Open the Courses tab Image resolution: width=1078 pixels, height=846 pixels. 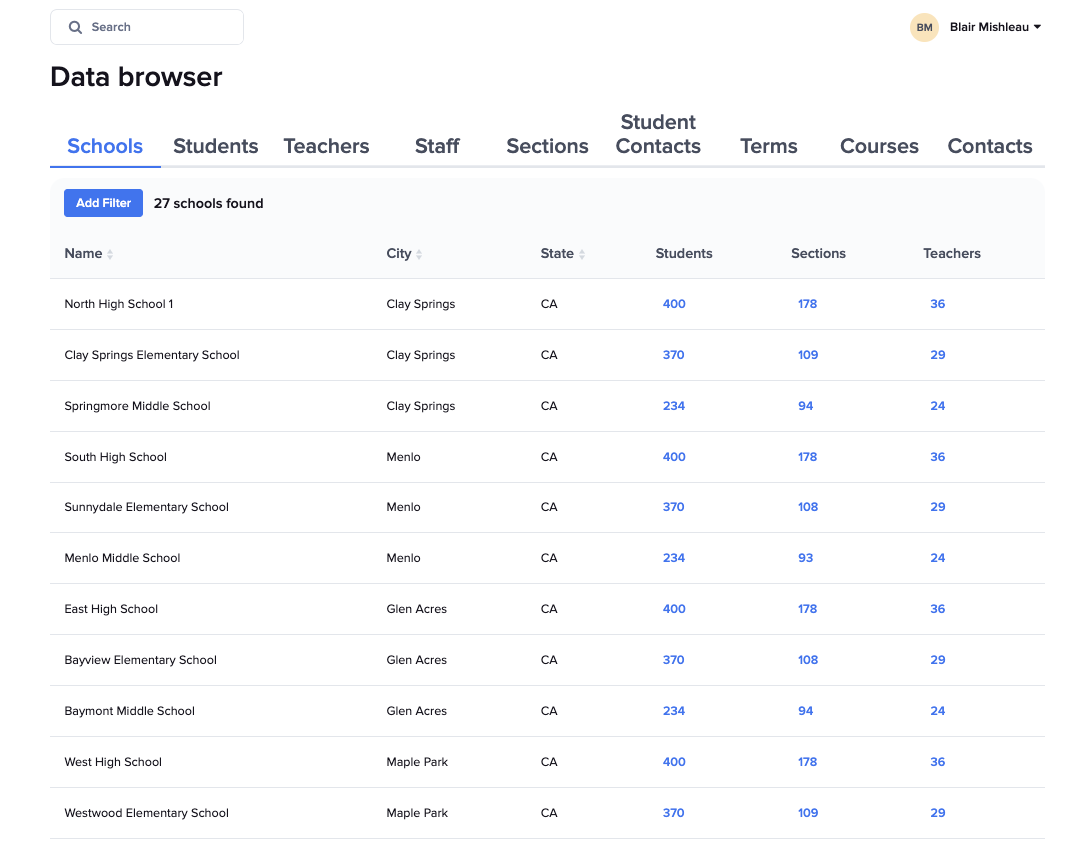879,146
